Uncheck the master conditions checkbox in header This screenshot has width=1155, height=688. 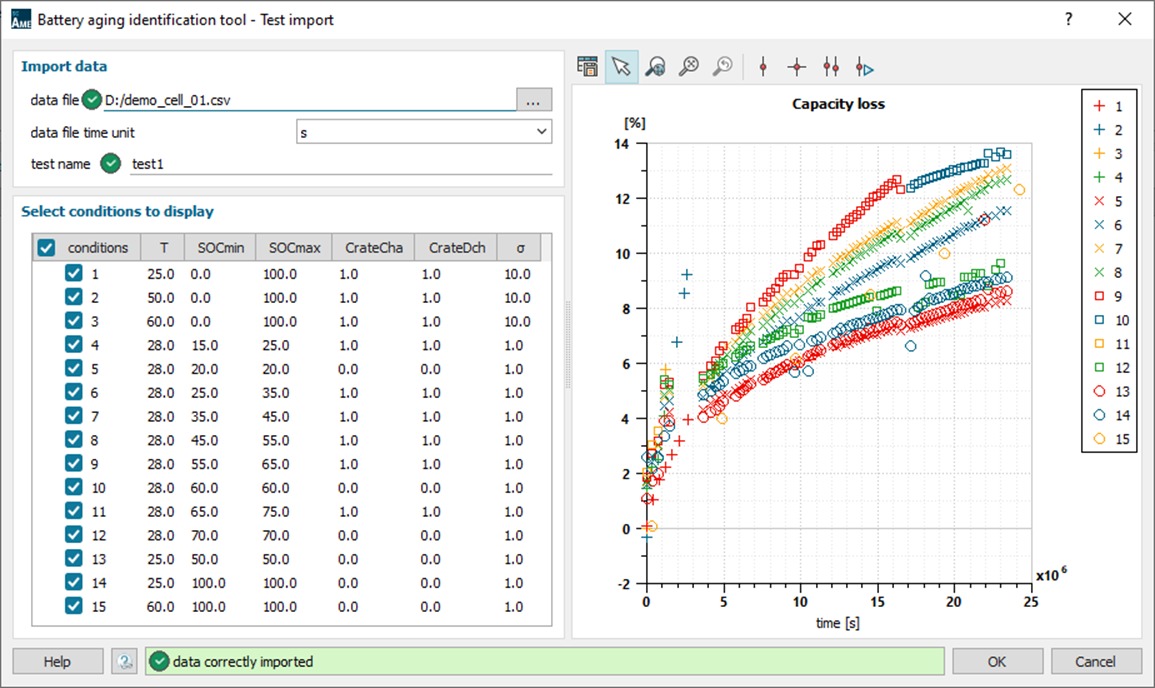46,248
